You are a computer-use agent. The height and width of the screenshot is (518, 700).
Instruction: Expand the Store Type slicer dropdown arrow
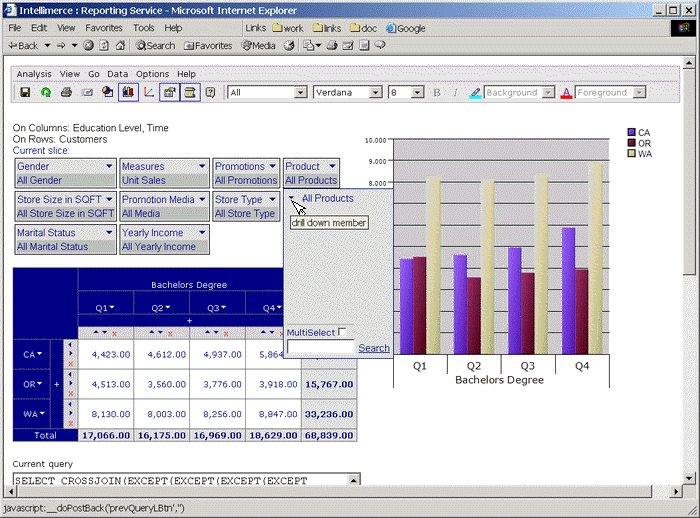(x=272, y=199)
